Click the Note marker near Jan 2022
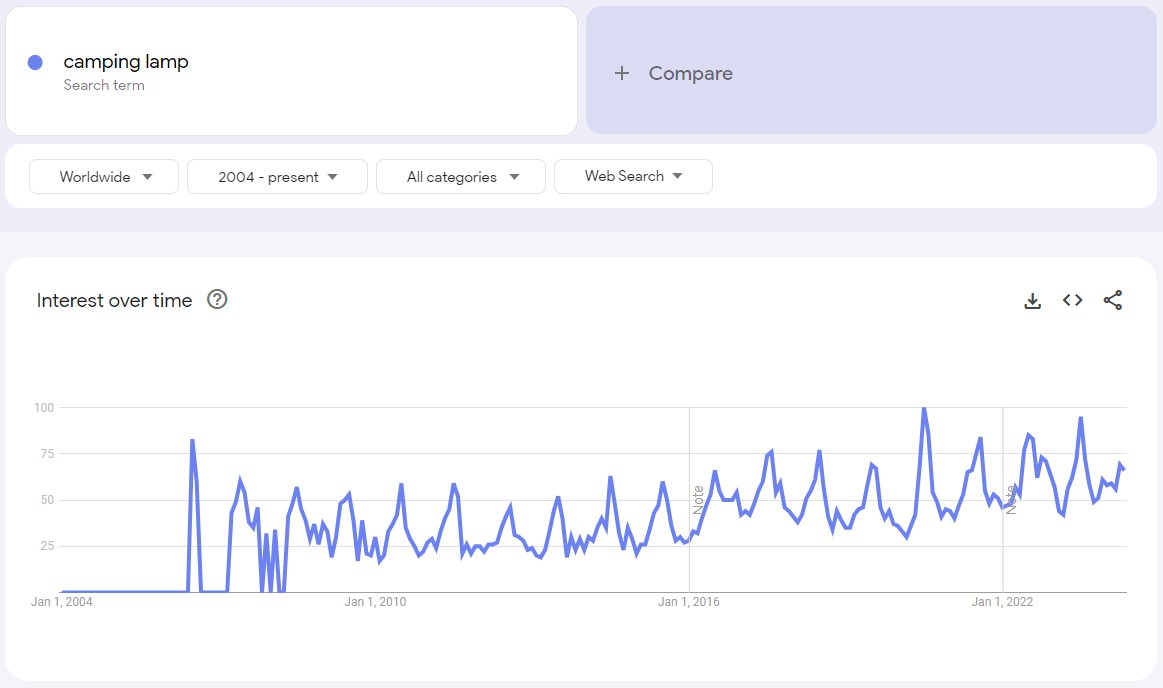 tap(1011, 499)
